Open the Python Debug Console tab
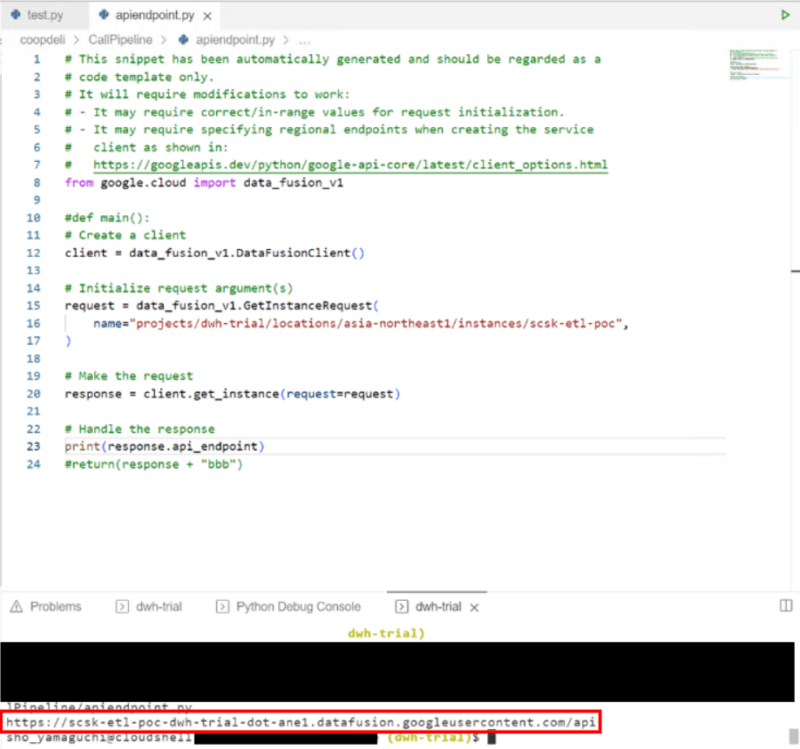Viewport: 800px width, 749px height. pyautogui.click(x=297, y=606)
